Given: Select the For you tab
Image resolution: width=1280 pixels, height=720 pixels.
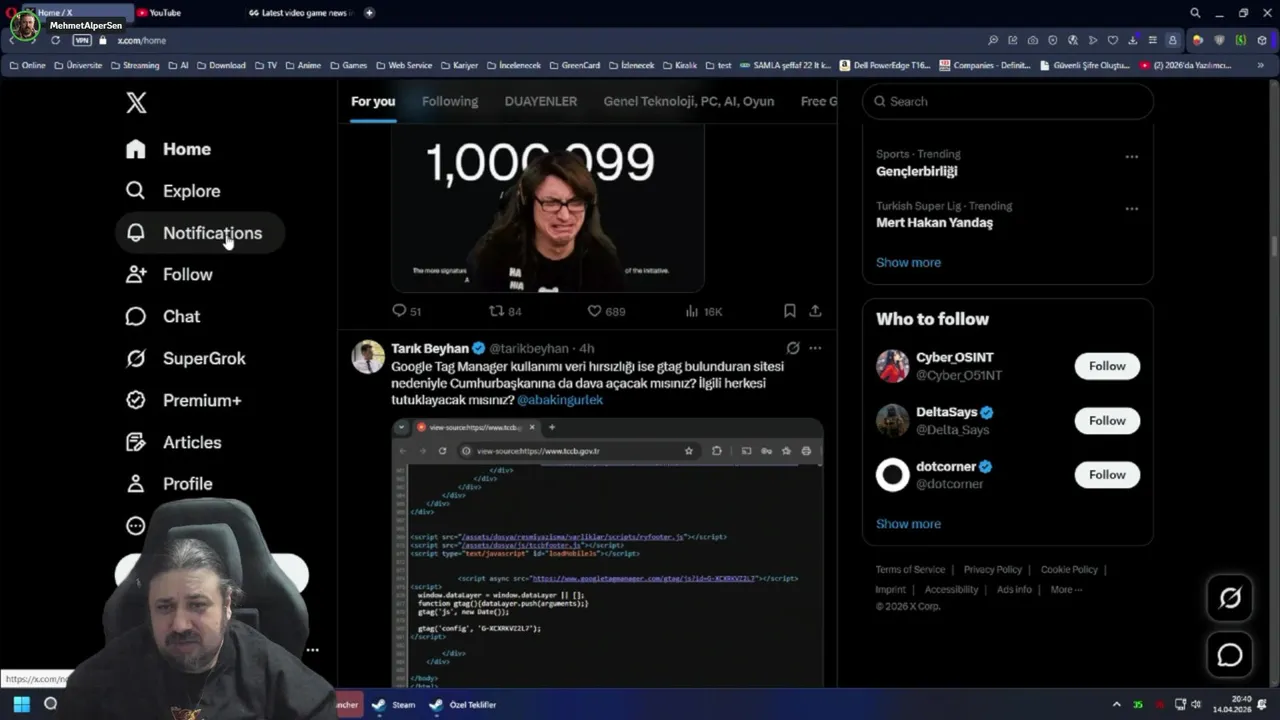Looking at the screenshot, I should 373,101.
